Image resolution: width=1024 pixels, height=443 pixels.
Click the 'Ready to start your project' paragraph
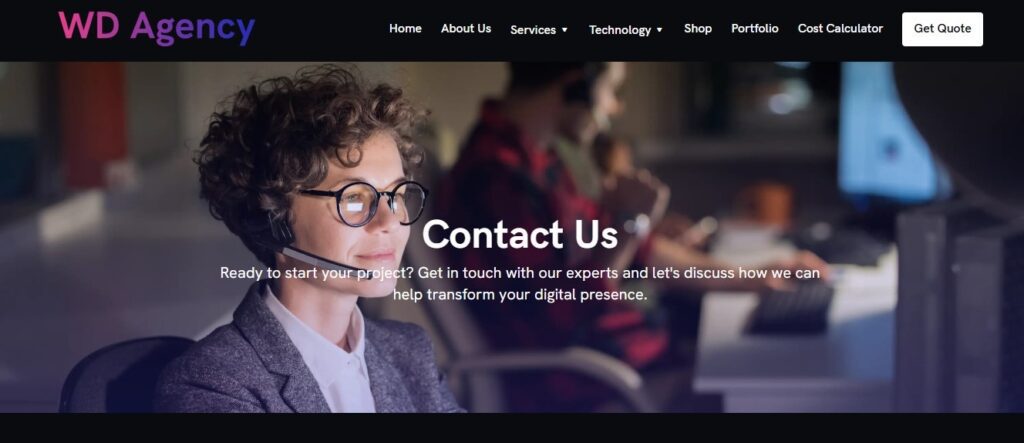pyautogui.click(x=520, y=284)
